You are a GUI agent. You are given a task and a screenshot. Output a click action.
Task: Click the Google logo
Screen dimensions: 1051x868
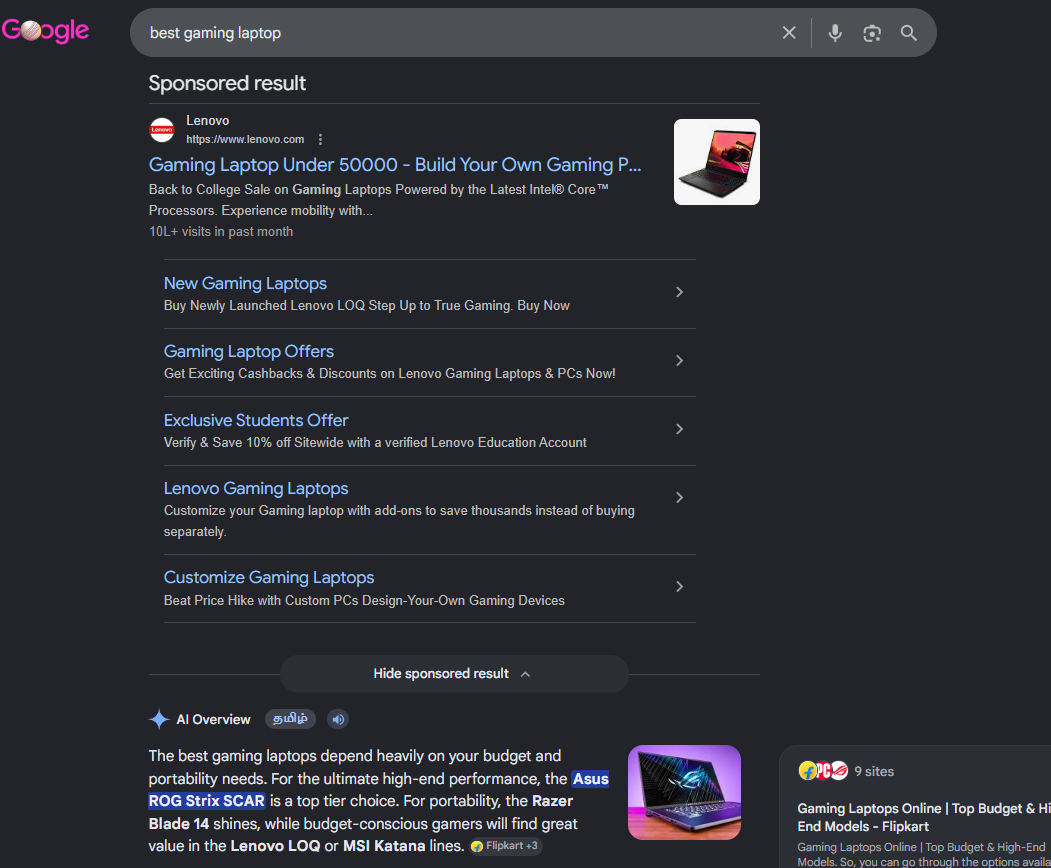[45, 30]
